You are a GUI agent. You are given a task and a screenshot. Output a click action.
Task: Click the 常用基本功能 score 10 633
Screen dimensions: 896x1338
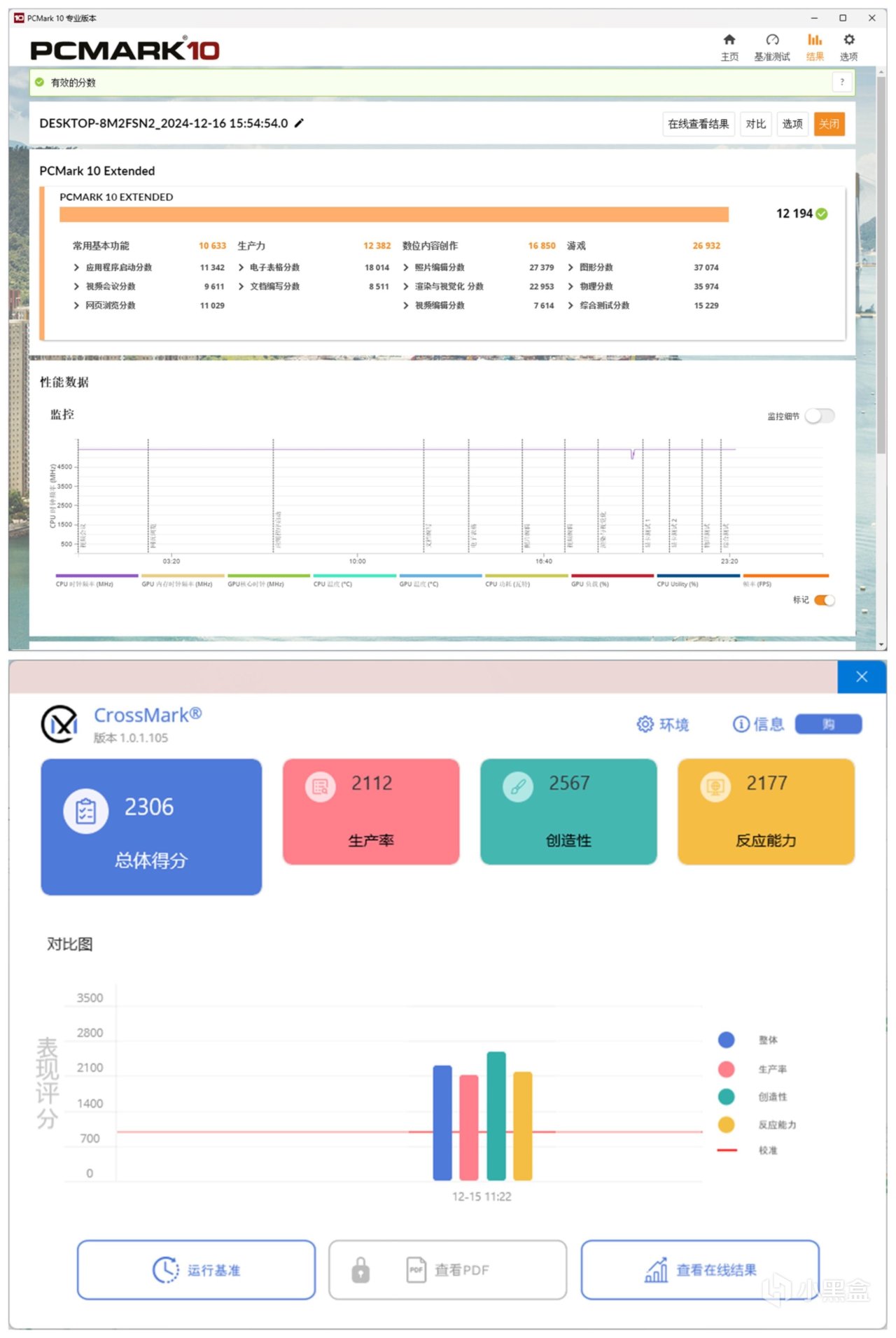coord(212,246)
